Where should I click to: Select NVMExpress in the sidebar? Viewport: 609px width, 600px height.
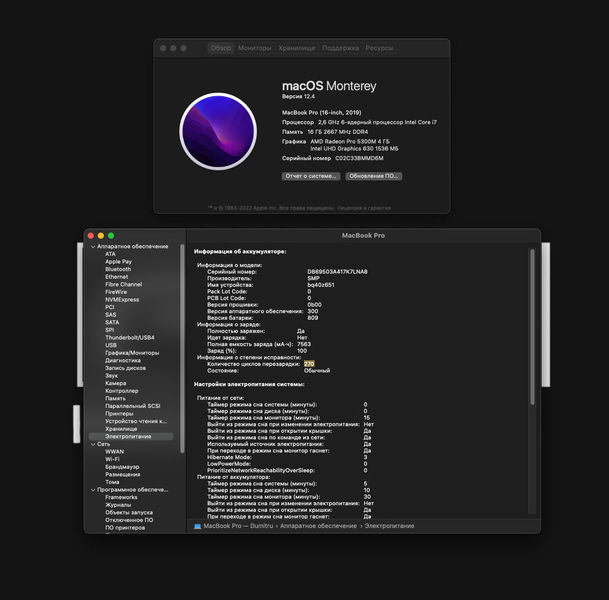122,300
